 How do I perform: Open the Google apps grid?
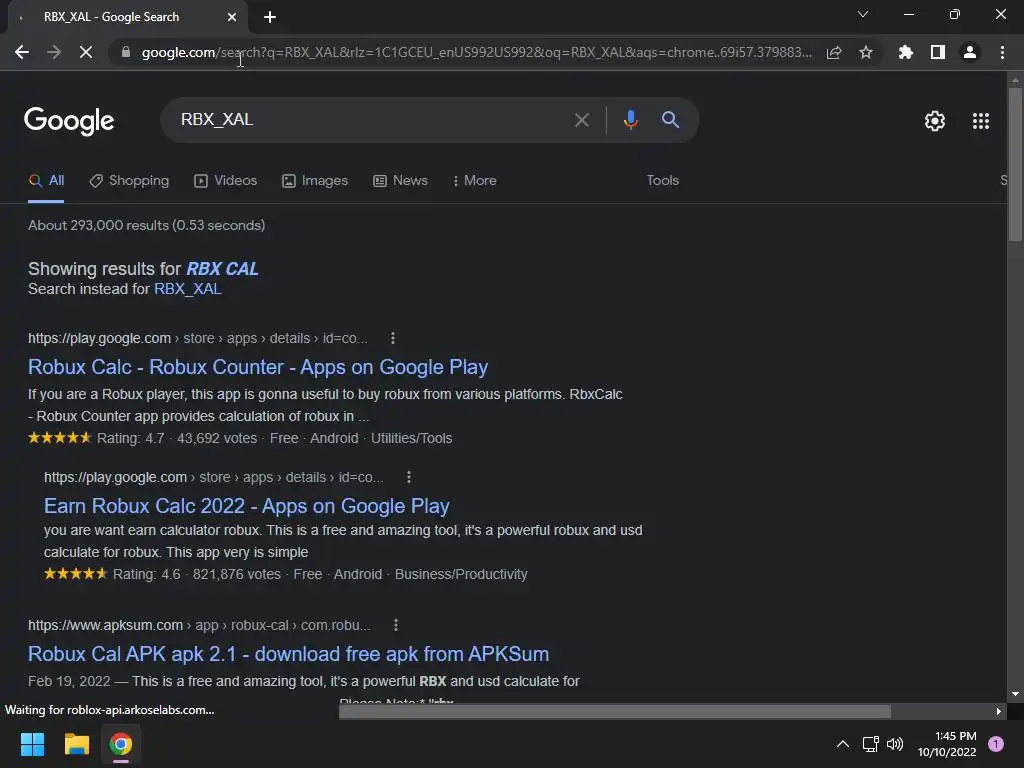click(981, 121)
